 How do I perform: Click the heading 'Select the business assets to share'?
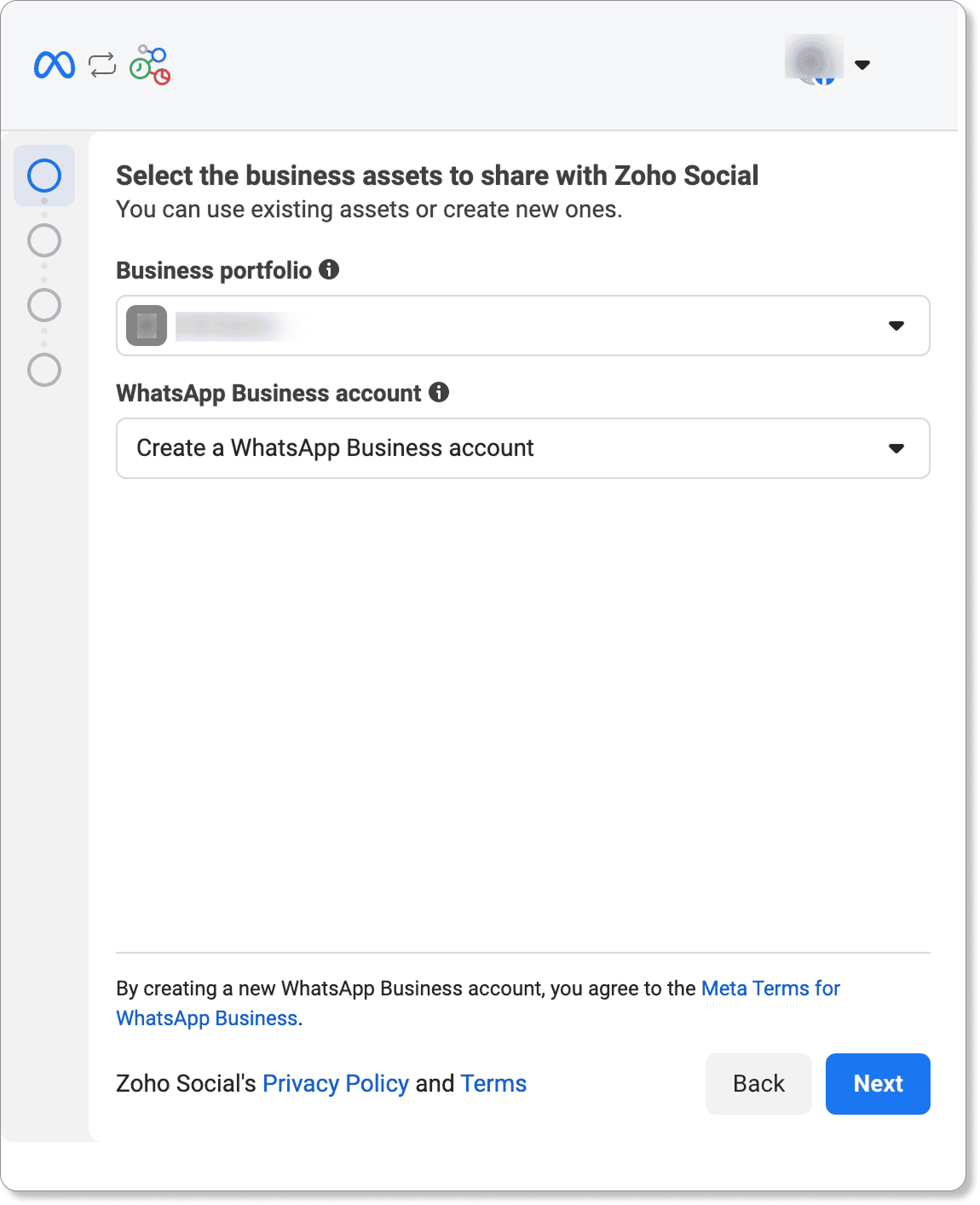437,176
